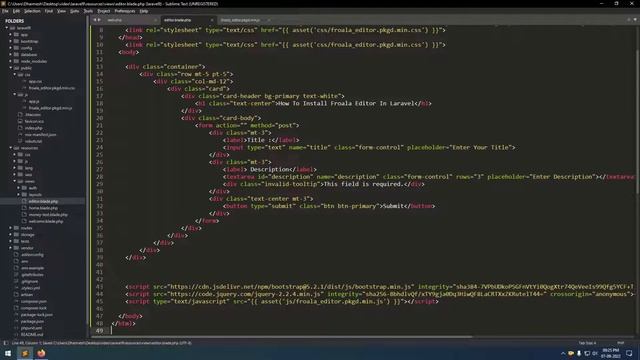640x360 pixels.
Task: Collapse the laravel9 root folder
Action: click(7, 28)
